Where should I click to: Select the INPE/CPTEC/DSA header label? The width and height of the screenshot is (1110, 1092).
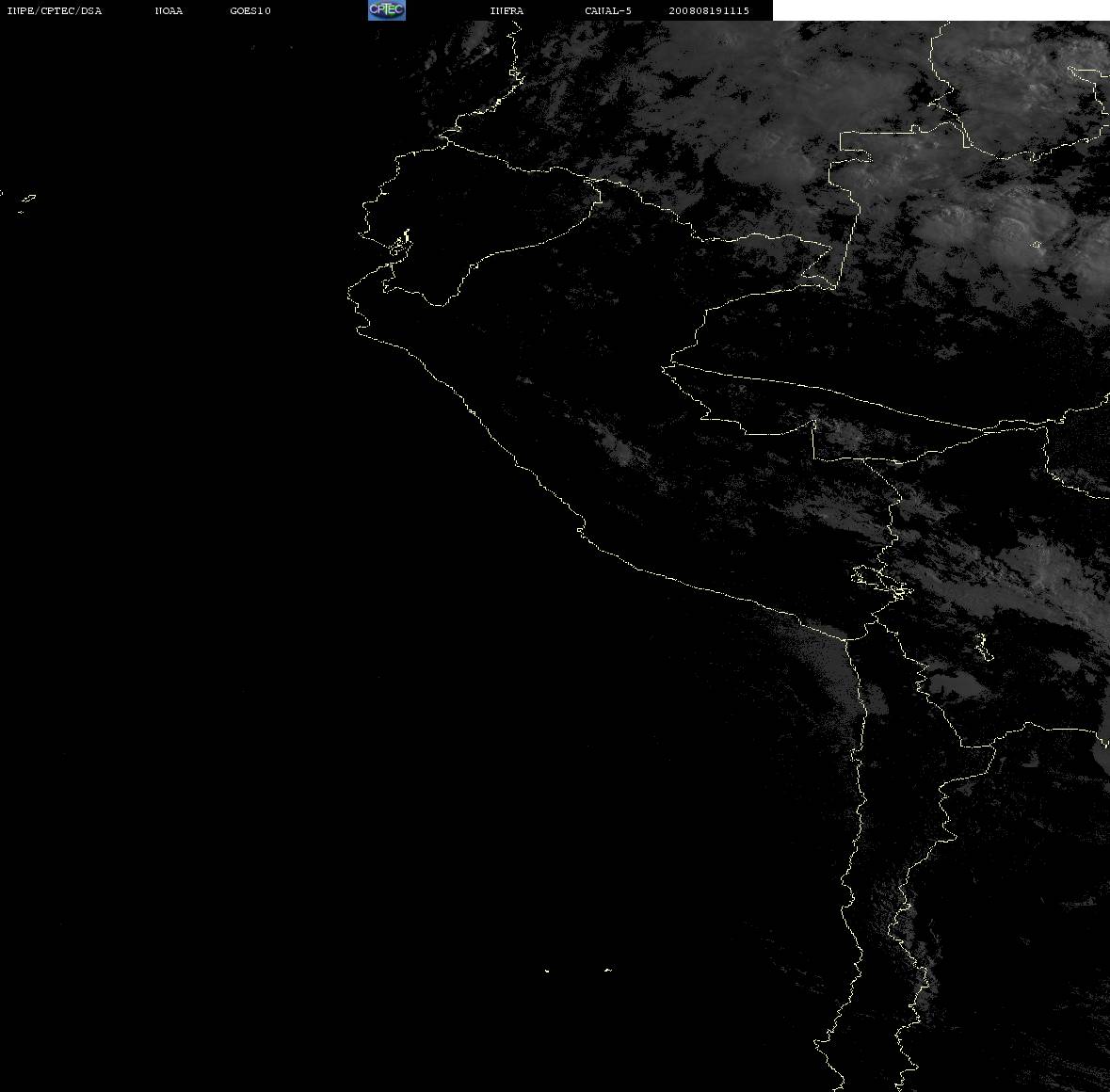pos(55,10)
